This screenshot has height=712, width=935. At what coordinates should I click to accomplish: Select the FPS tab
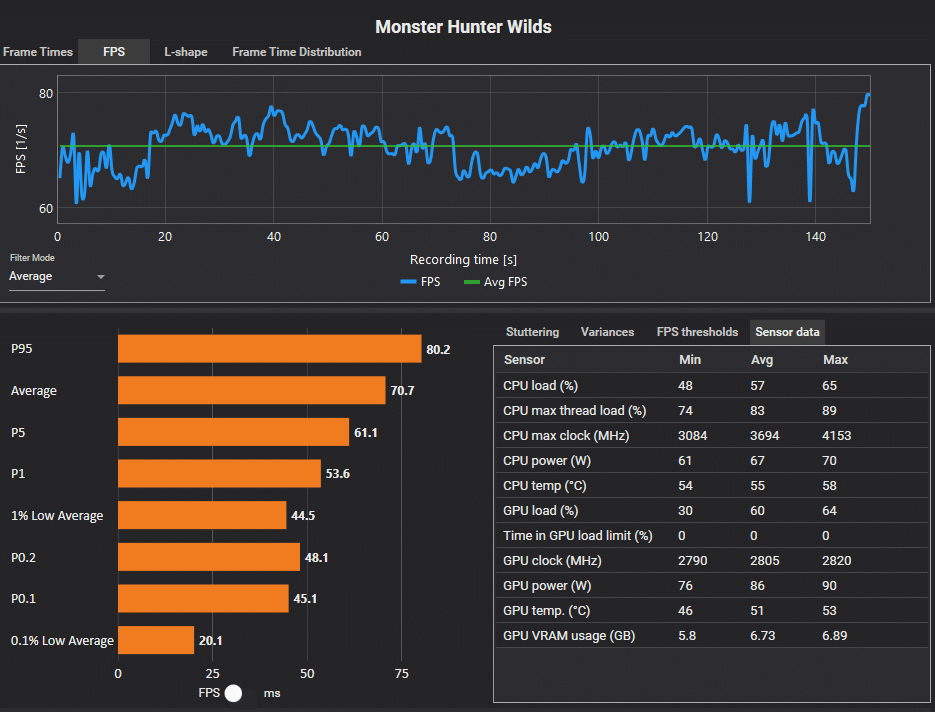[114, 52]
